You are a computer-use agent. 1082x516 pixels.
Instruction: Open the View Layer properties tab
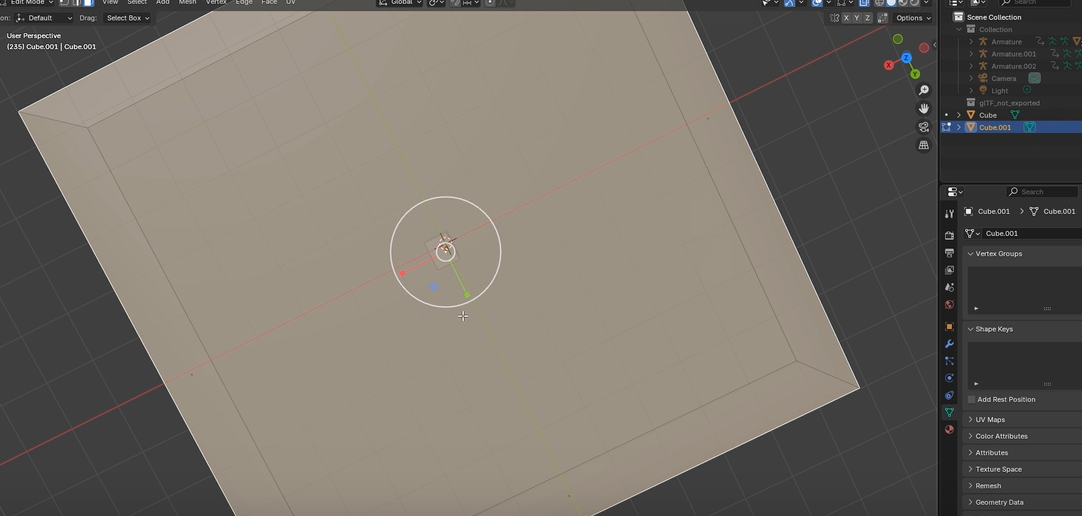(x=950, y=270)
